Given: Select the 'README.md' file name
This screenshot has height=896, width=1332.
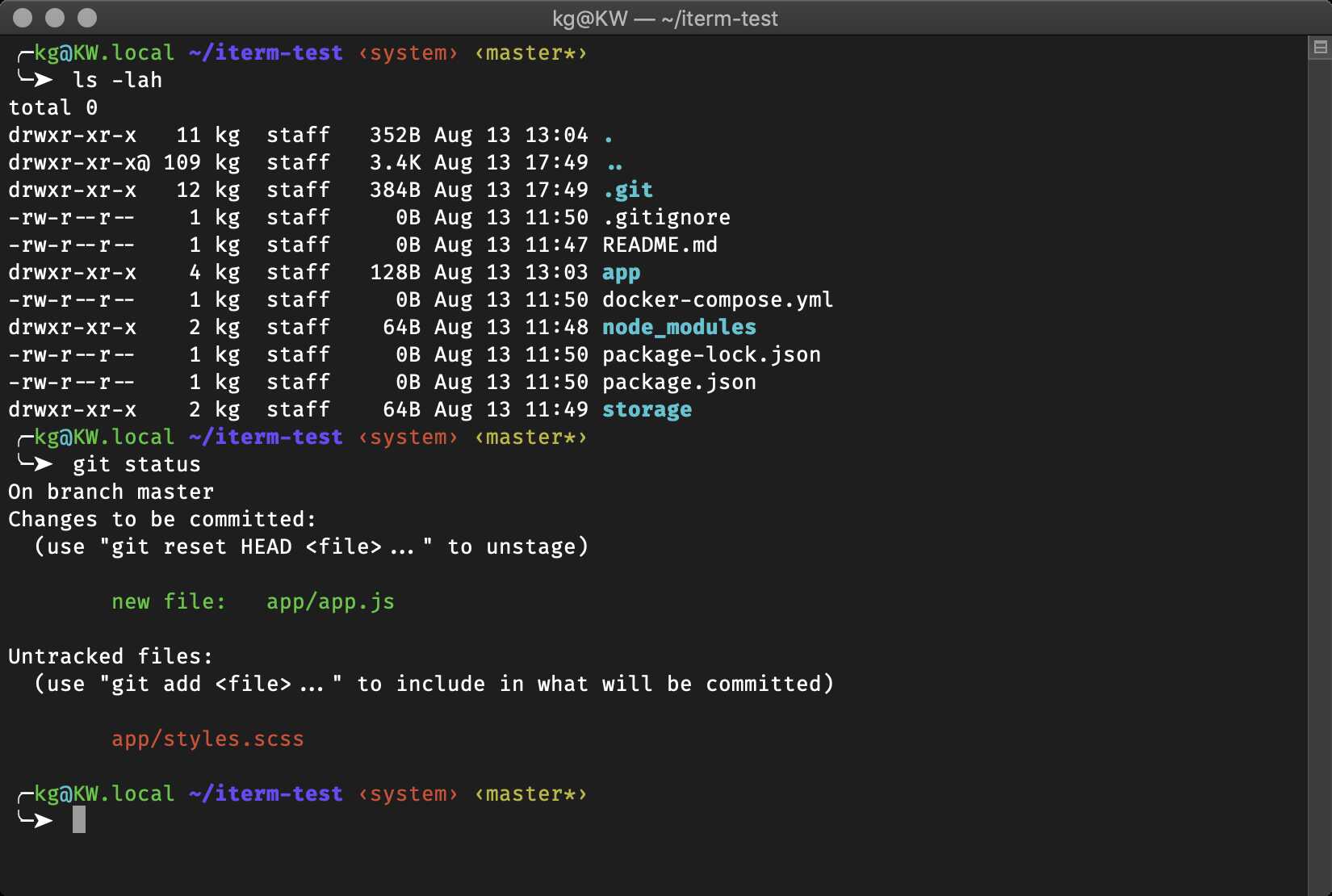Looking at the screenshot, I should 660,245.
